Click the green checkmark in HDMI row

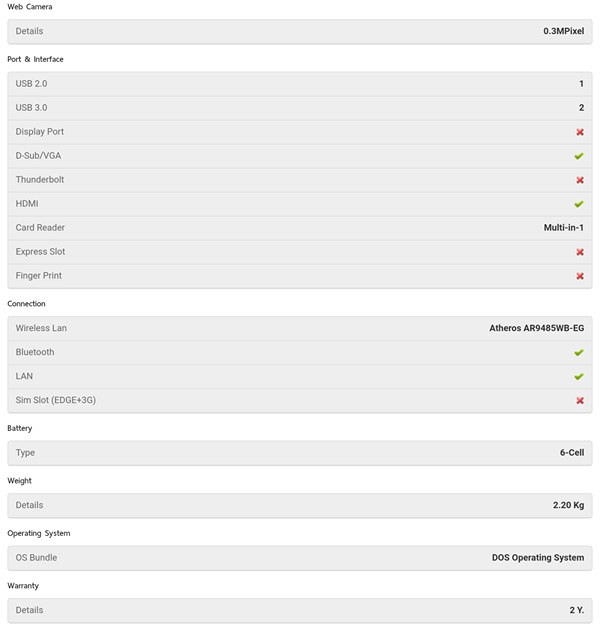[579, 204]
